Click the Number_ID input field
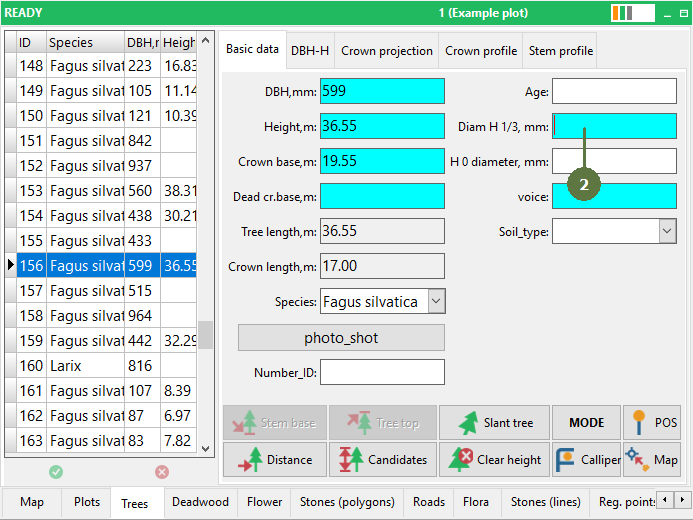This screenshot has height=520, width=693. pyautogui.click(x=382, y=372)
